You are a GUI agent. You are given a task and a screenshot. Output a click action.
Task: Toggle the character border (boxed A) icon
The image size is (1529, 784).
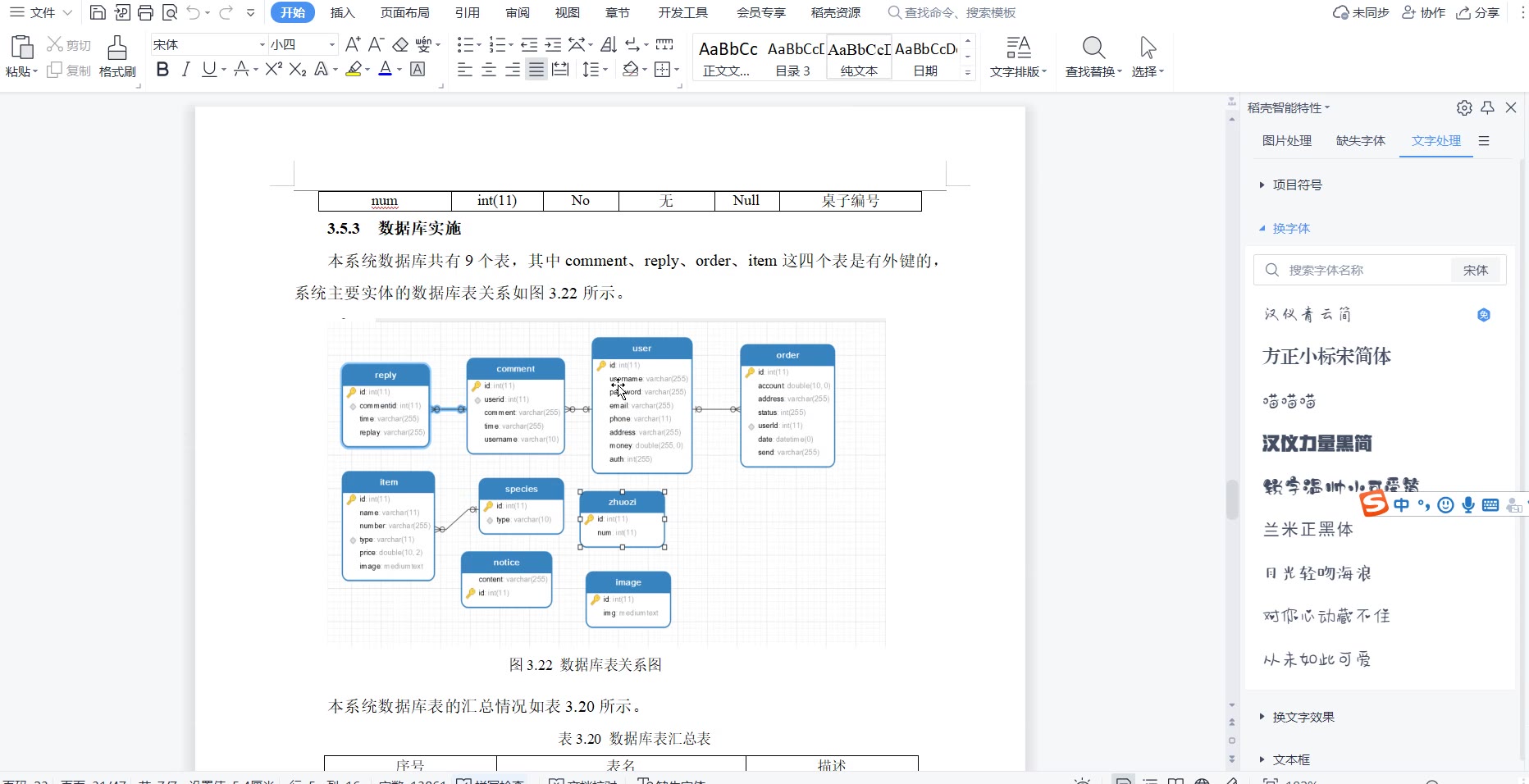(418, 70)
